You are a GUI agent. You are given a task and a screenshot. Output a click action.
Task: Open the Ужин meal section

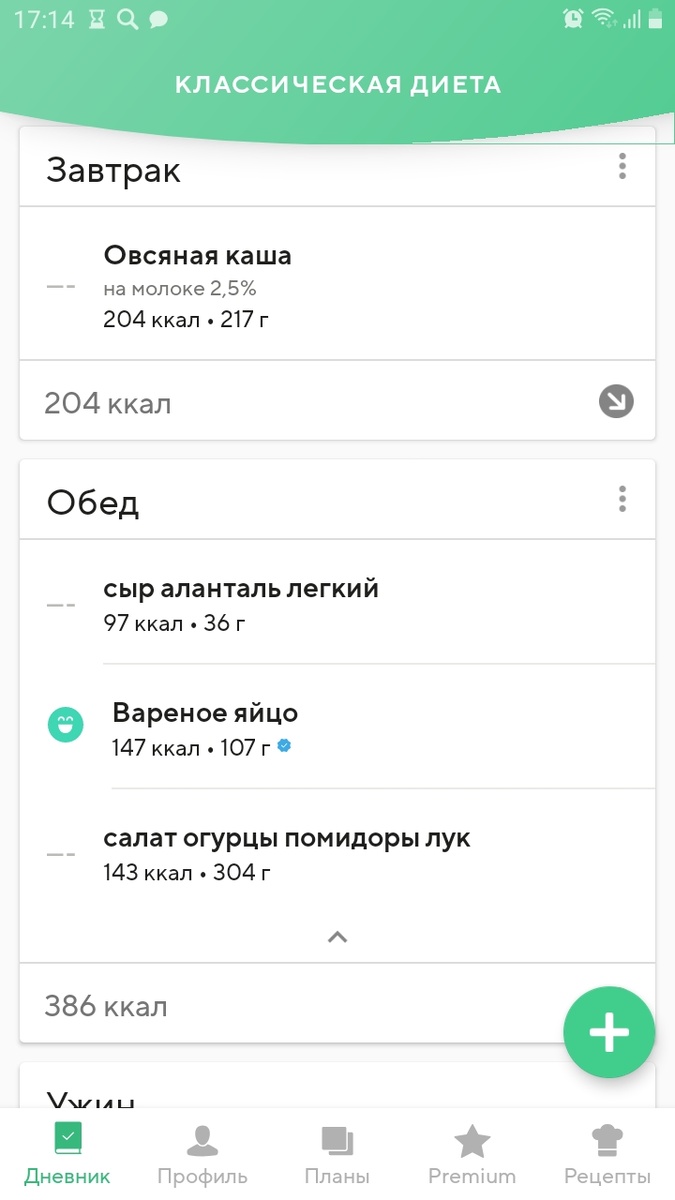(92, 1098)
